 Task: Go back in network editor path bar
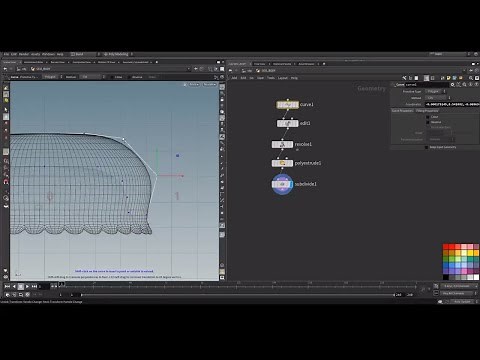coord(230,71)
